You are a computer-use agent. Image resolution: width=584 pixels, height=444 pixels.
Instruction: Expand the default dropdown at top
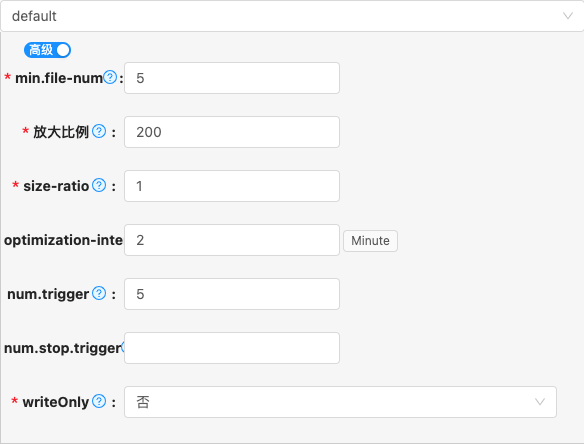pos(292,16)
